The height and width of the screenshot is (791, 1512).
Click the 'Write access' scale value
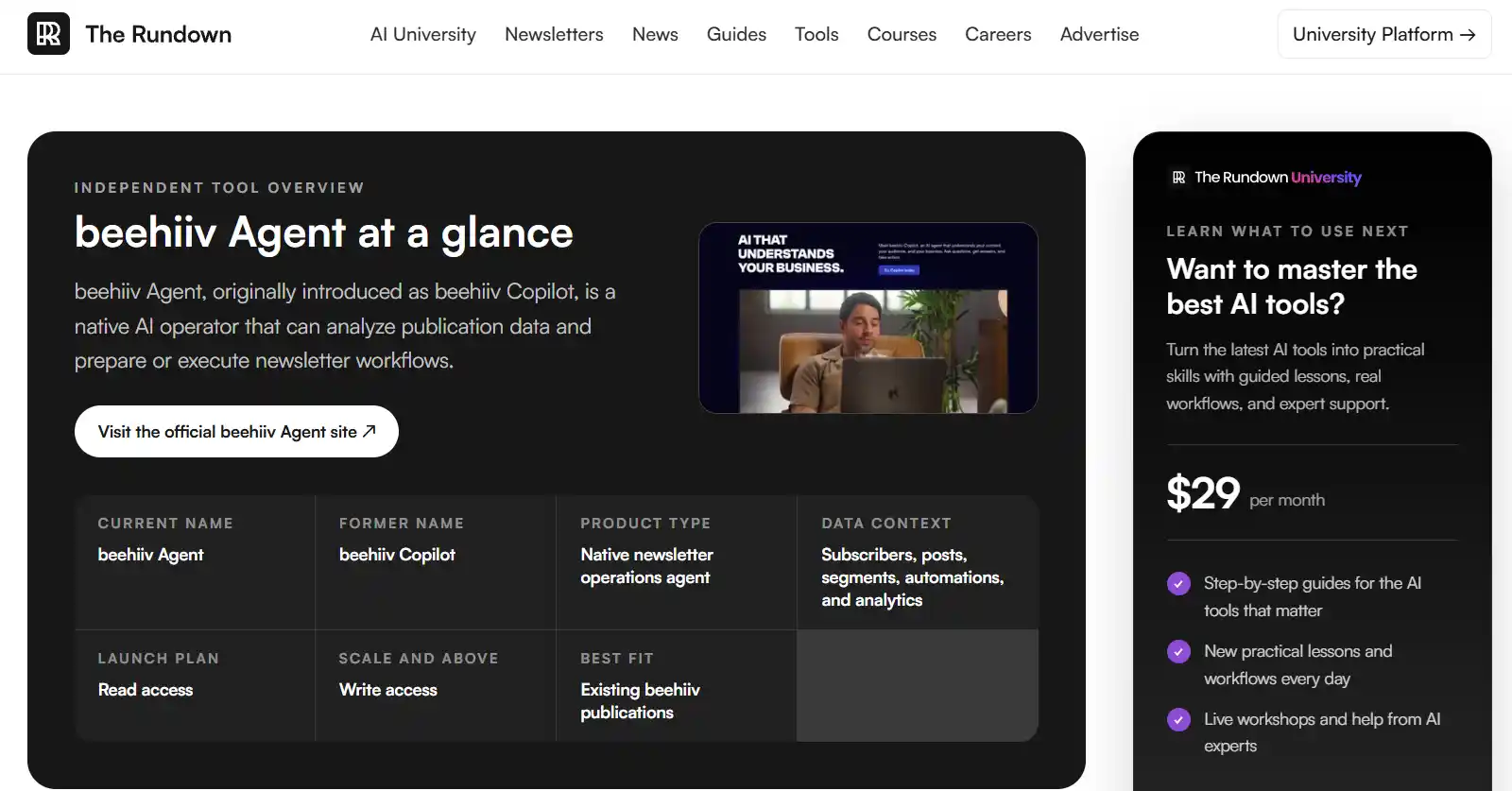388,690
